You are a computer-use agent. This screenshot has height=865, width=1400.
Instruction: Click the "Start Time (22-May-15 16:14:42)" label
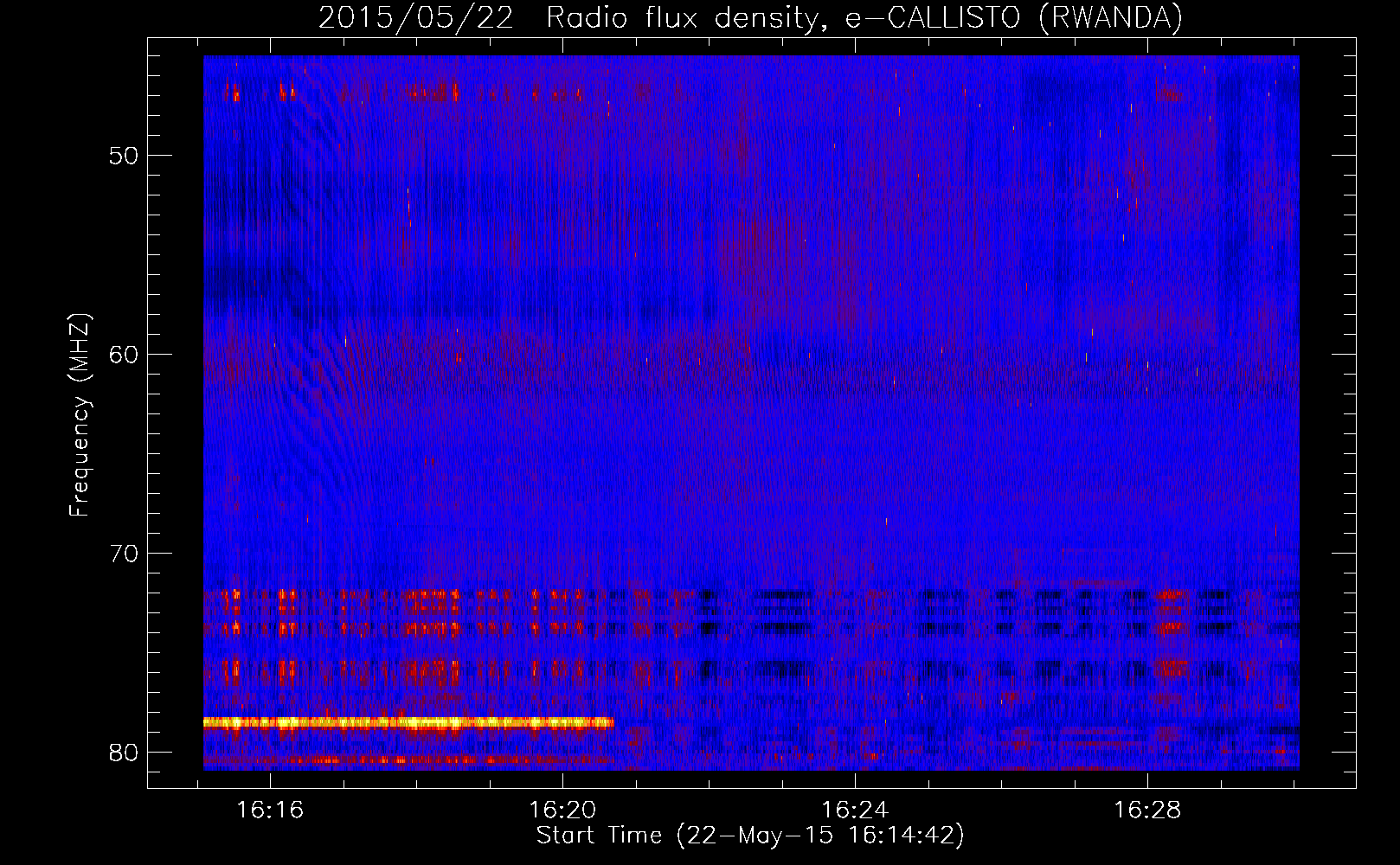click(750, 836)
